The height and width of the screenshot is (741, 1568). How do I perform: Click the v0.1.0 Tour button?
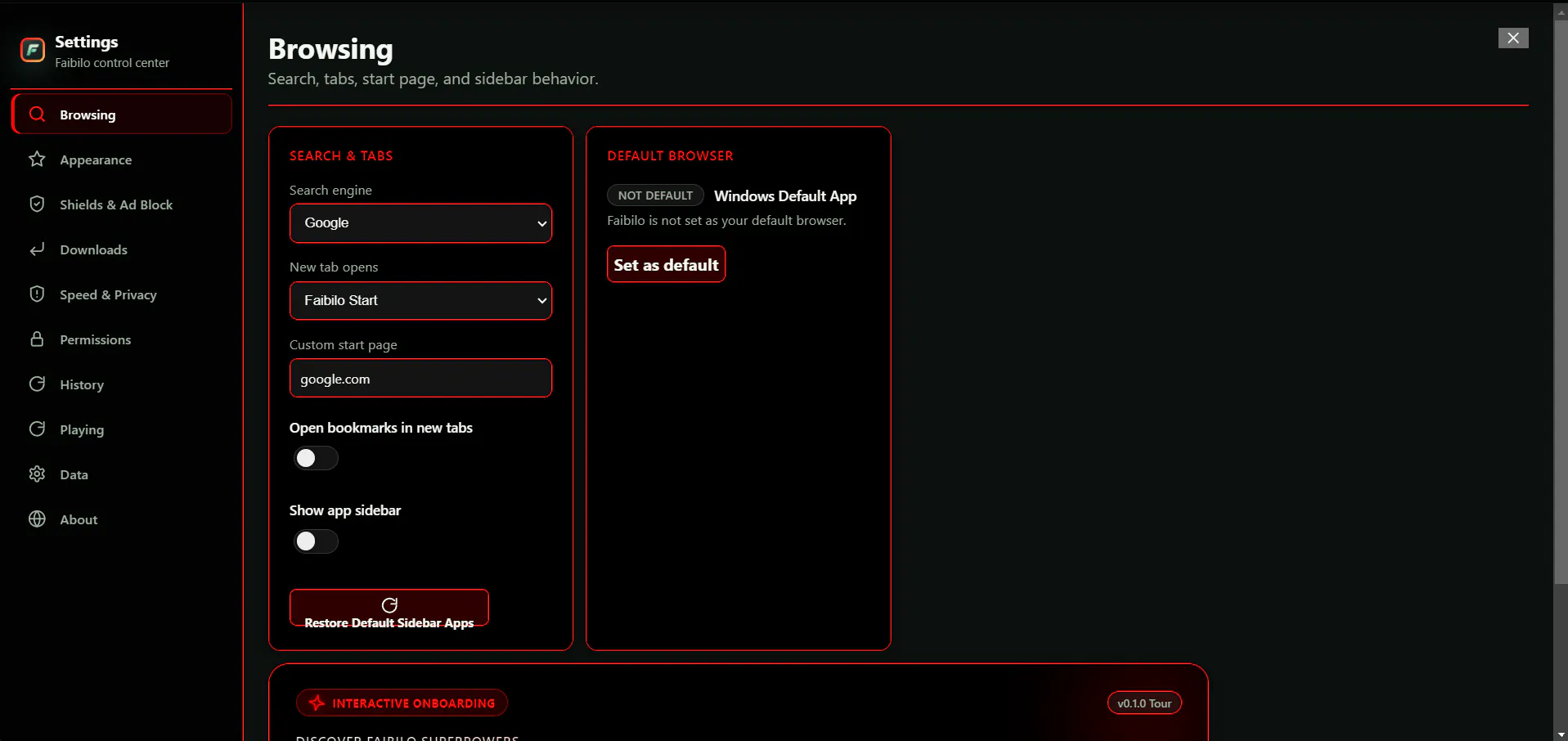pyautogui.click(x=1144, y=703)
